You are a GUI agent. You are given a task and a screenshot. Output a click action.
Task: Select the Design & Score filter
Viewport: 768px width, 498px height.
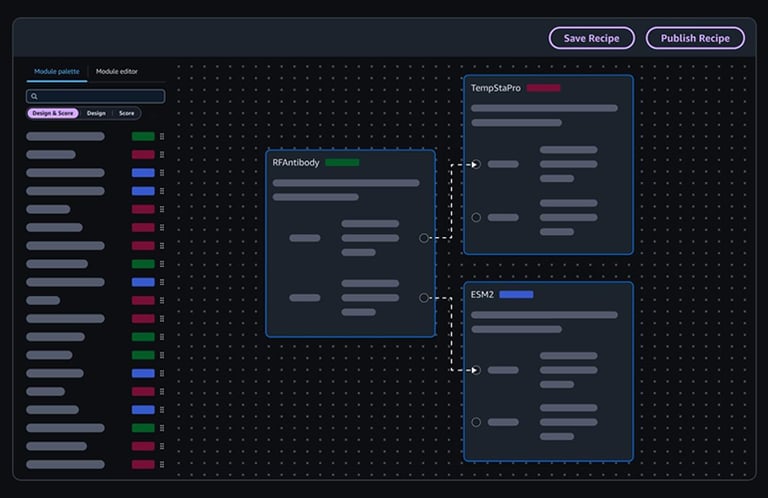pyautogui.click(x=52, y=113)
